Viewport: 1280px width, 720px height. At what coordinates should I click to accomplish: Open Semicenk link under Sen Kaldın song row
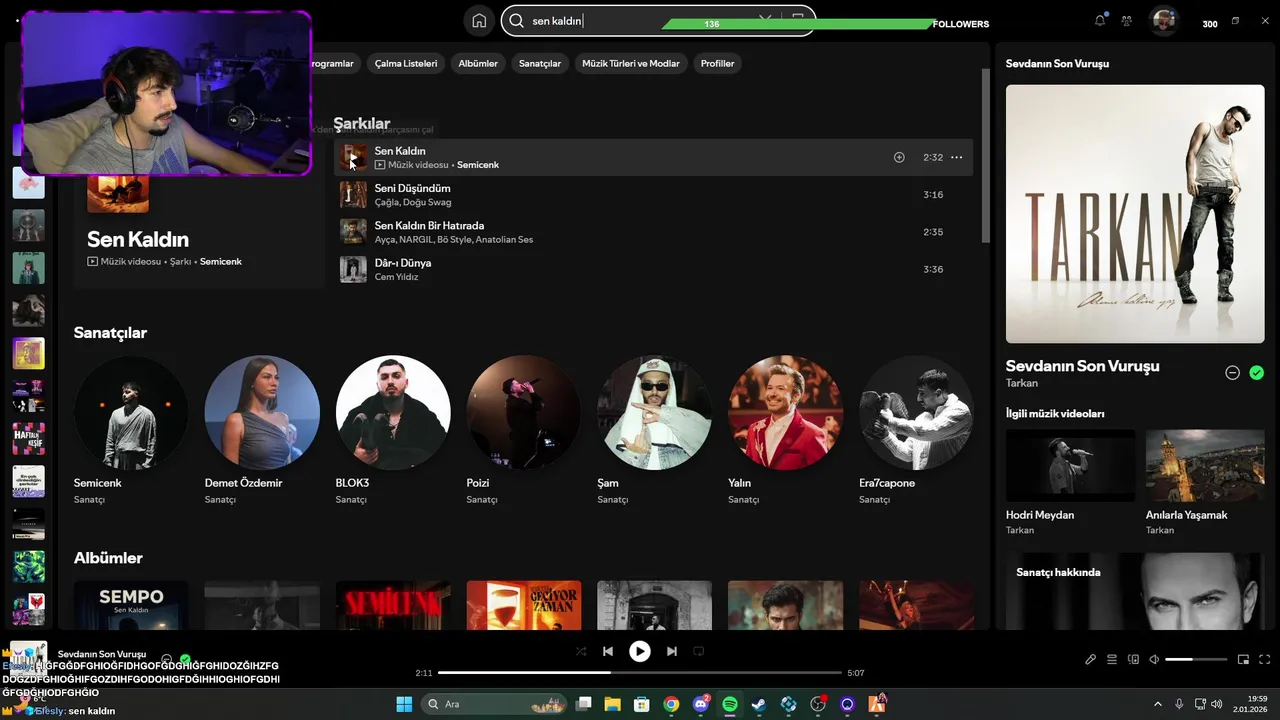pyautogui.click(x=478, y=165)
